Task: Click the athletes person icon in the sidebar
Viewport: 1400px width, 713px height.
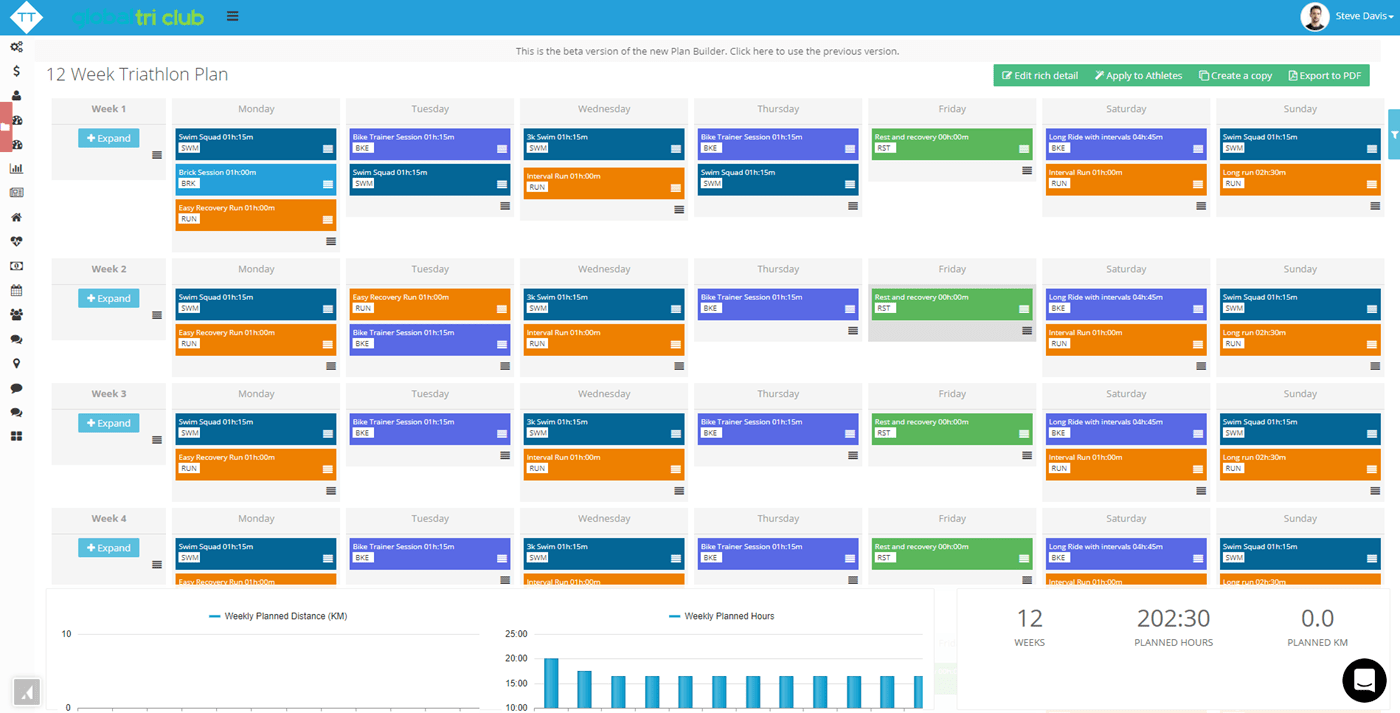Action: 15,95
